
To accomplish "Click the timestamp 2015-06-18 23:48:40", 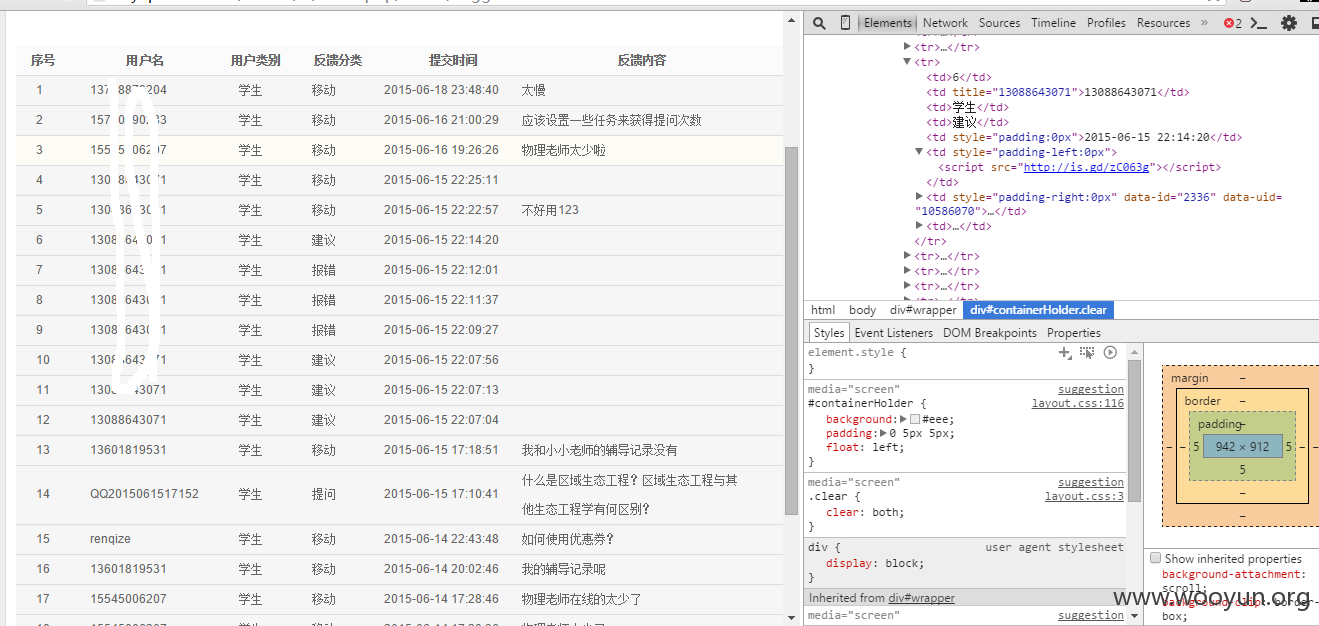I will pyautogui.click(x=441, y=90).
